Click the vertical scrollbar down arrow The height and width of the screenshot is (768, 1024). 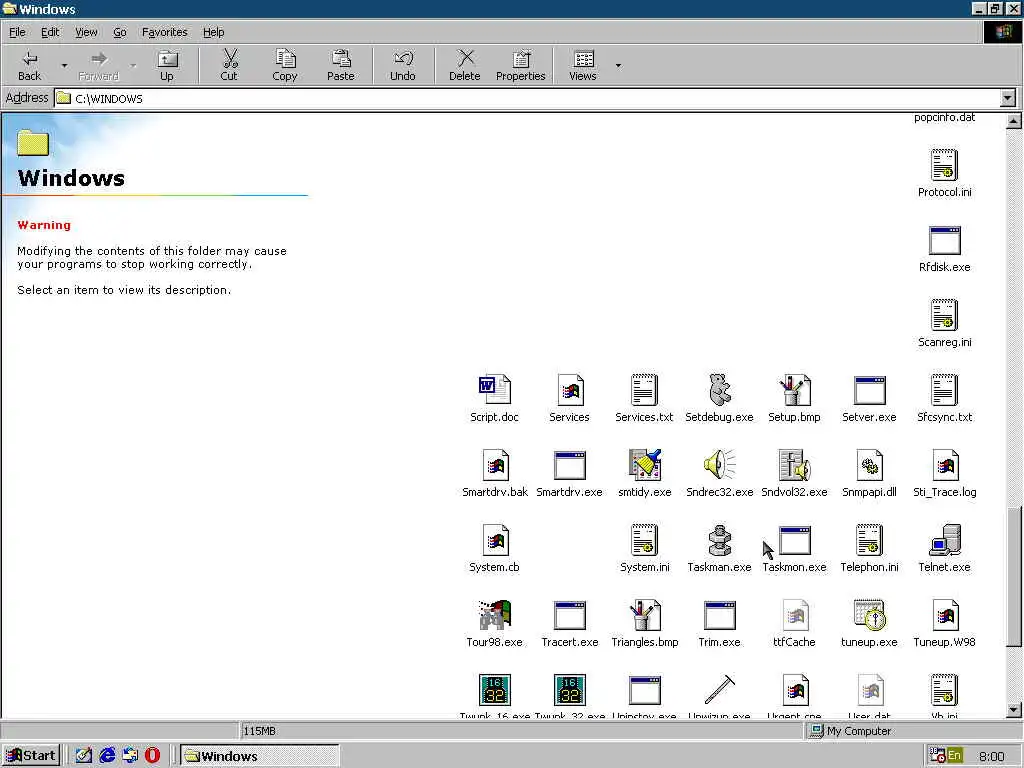point(1014,710)
